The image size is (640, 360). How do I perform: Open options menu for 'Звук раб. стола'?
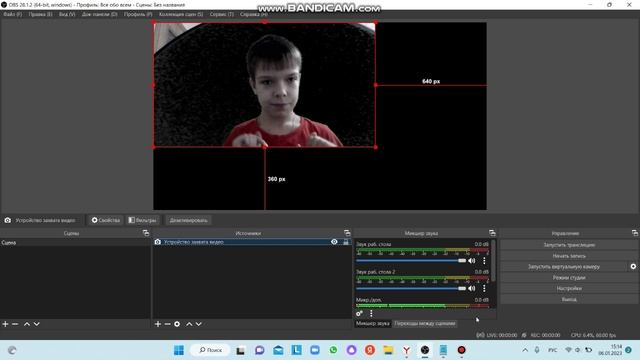pyautogui.click(x=484, y=260)
